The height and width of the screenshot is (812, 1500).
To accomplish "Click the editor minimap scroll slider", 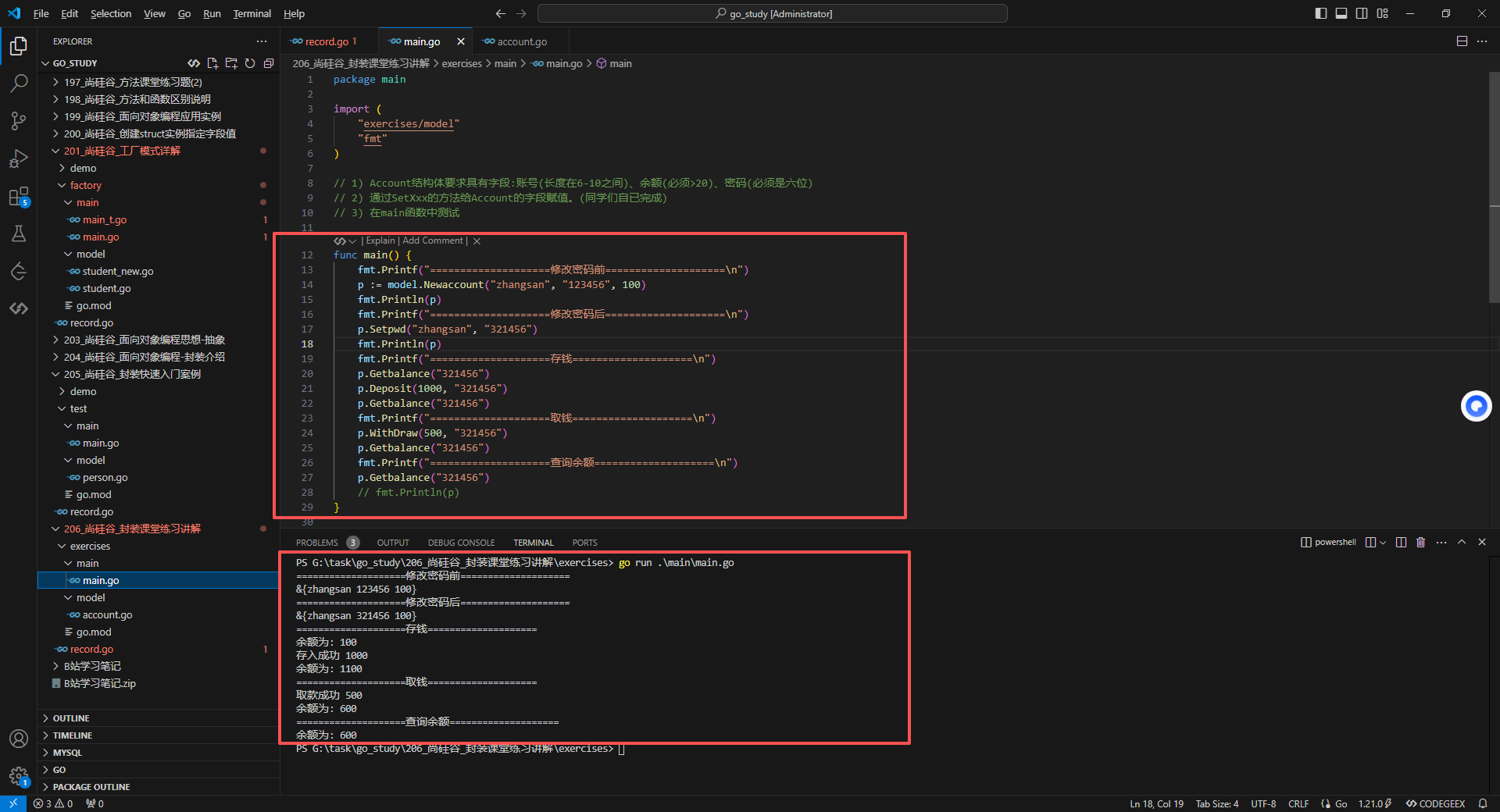I will (1494, 187).
